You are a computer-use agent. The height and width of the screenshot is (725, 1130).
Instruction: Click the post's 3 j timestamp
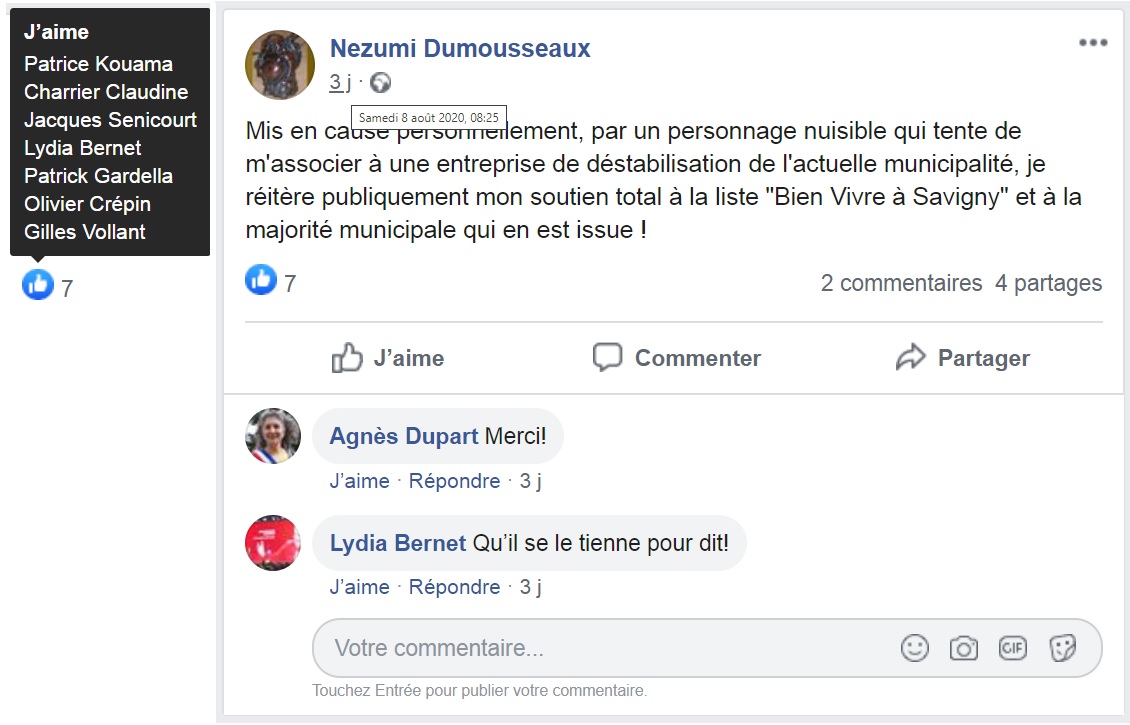(340, 83)
